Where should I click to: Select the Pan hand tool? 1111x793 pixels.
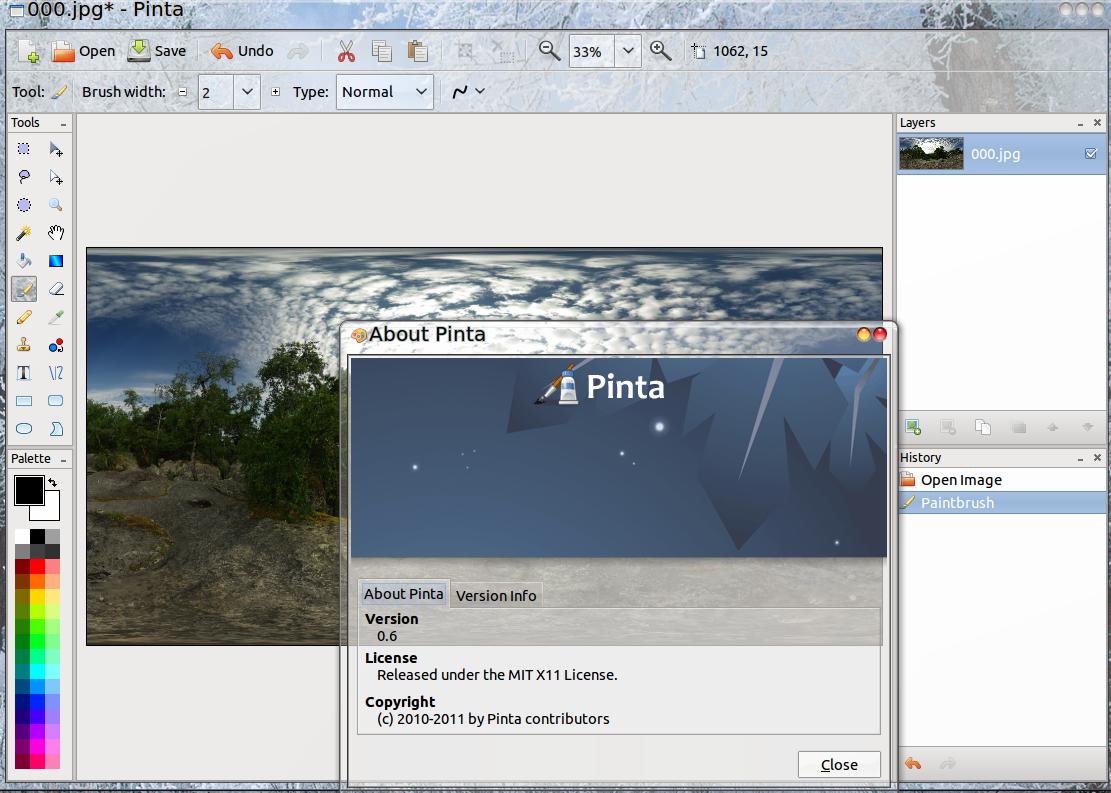56,232
